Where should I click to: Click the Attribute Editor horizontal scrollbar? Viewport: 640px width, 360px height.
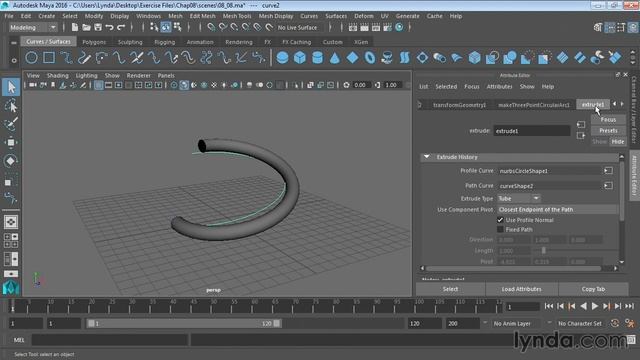click(513, 268)
